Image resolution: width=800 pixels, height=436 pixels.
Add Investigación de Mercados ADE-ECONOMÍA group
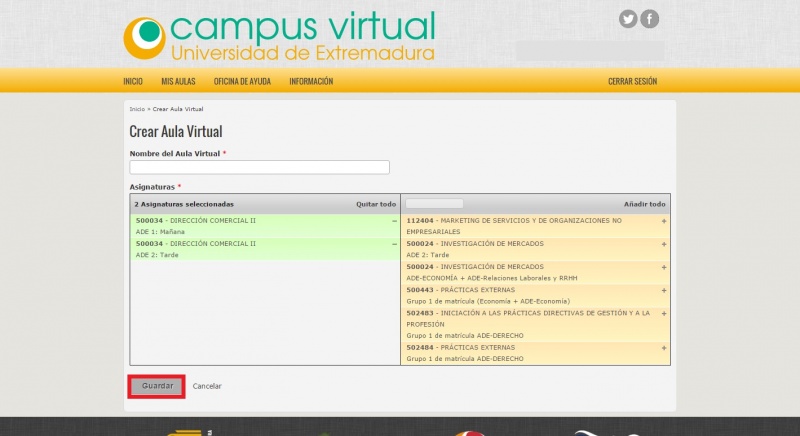(663, 267)
